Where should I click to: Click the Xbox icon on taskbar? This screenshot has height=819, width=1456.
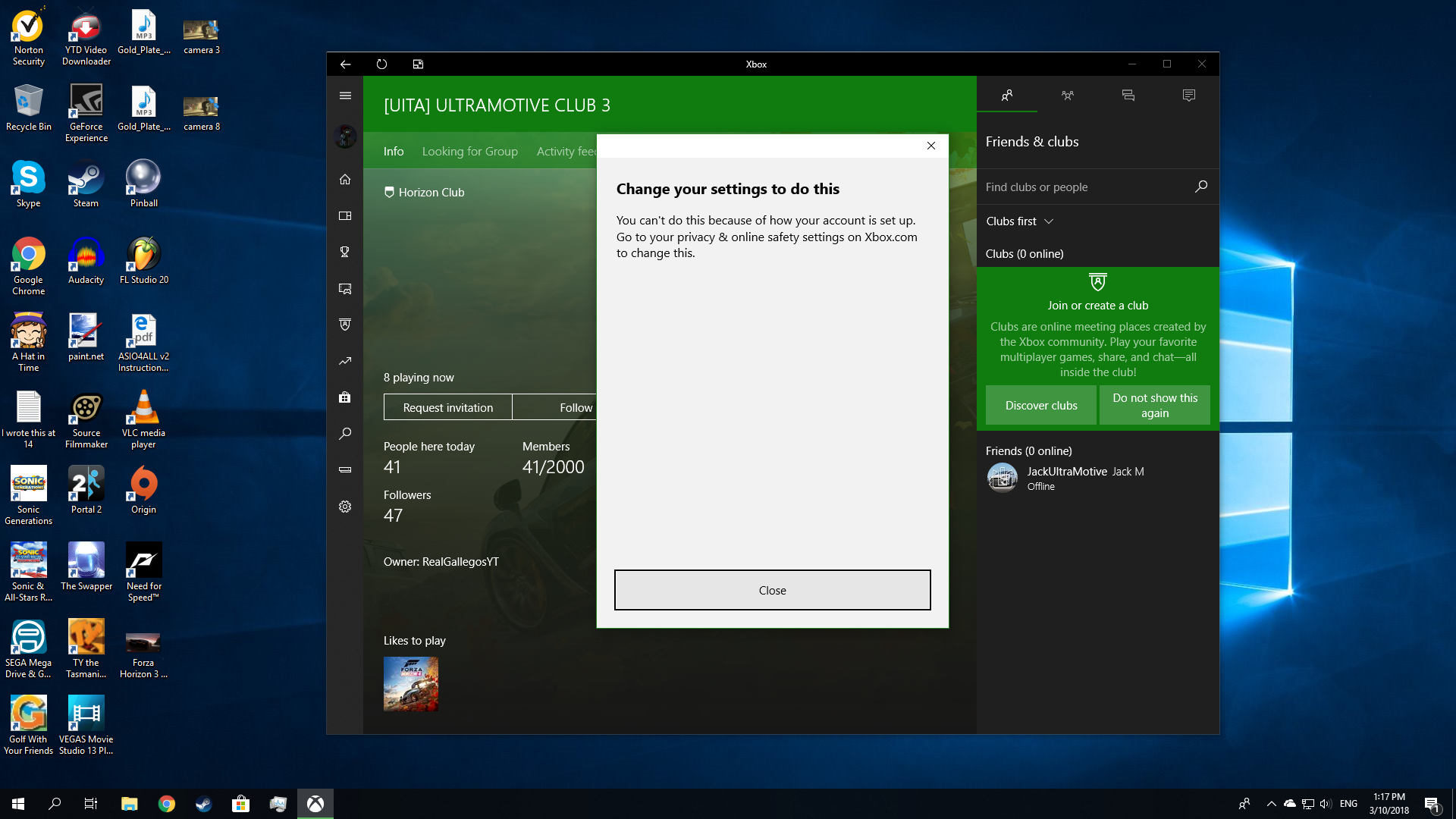(315, 804)
